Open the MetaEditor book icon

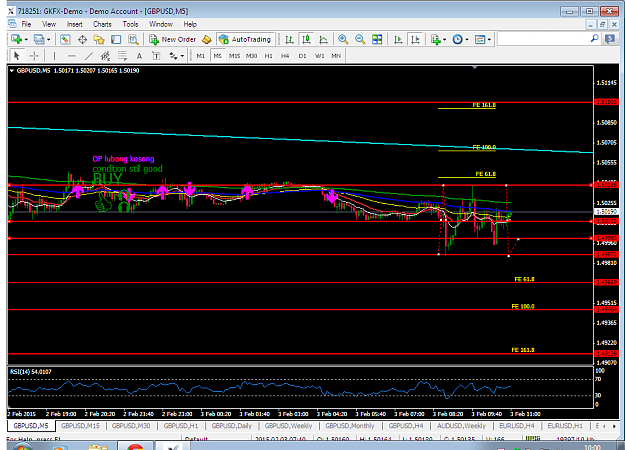coord(206,39)
